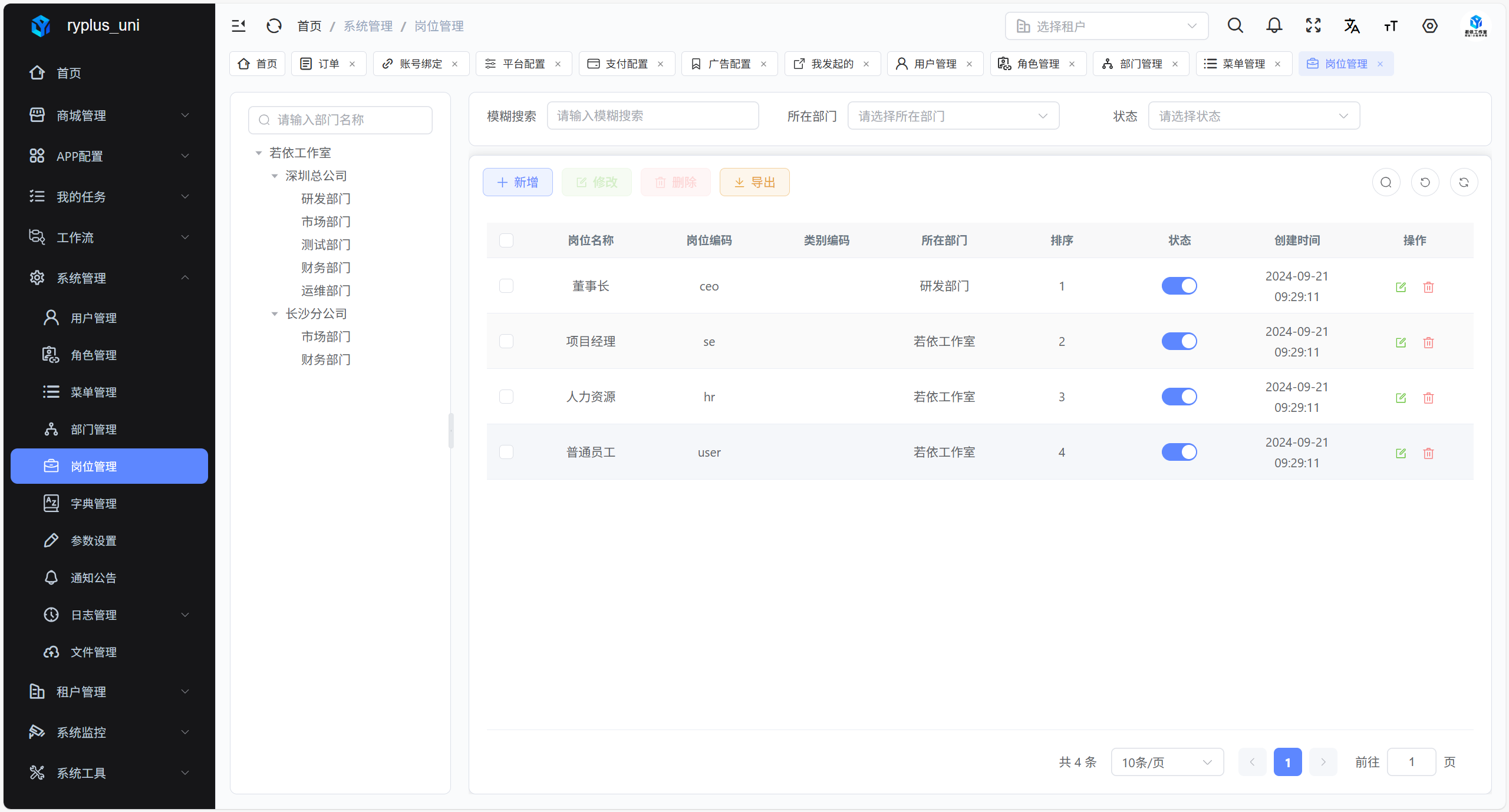This screenshot has height=812, width=1509.
Task: Open 字典管理 in the sidebar menu
Action: [94, 503]
